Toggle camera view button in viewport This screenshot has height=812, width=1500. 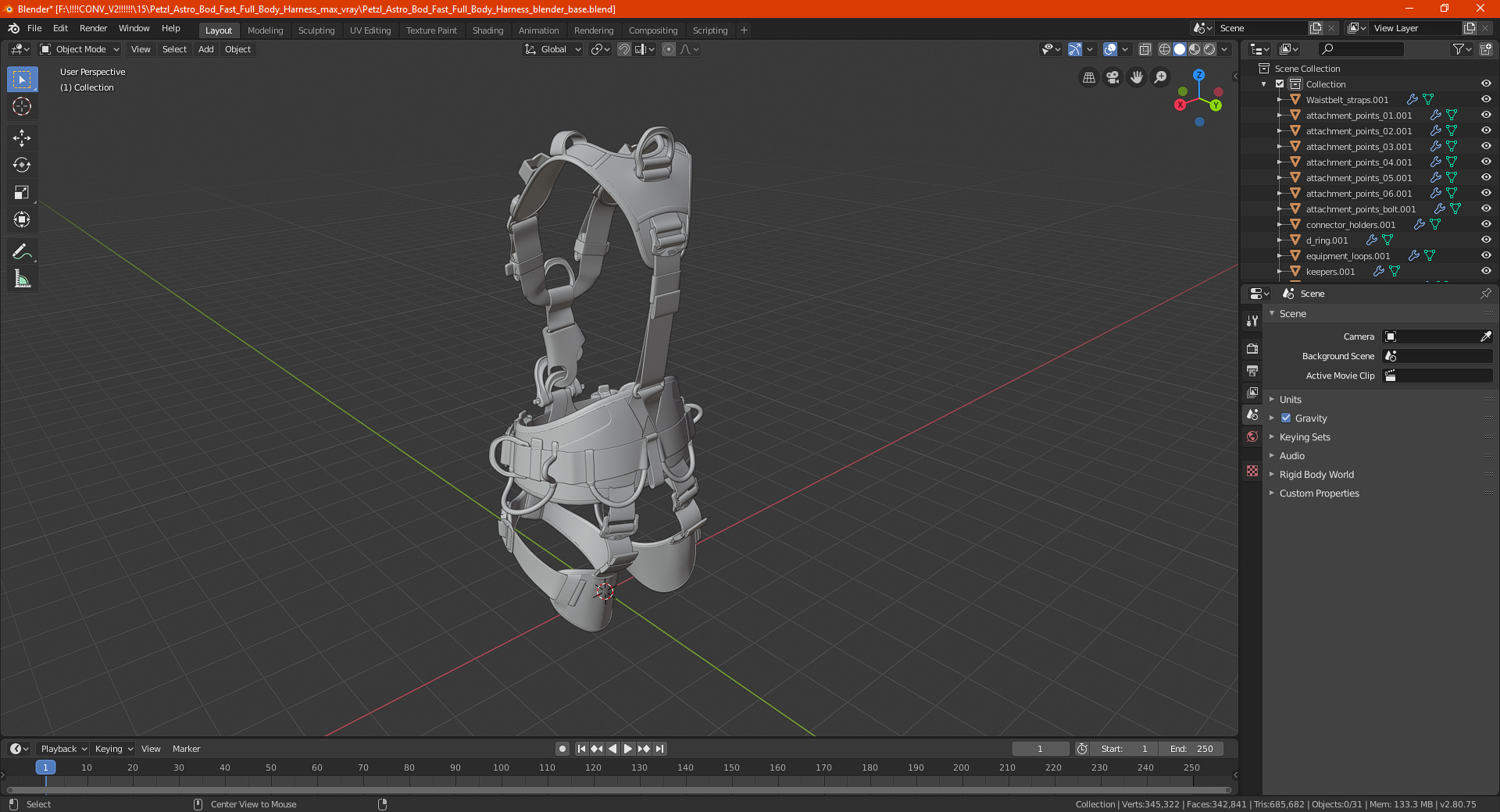pyautogui.click(x=1112, y=77)
